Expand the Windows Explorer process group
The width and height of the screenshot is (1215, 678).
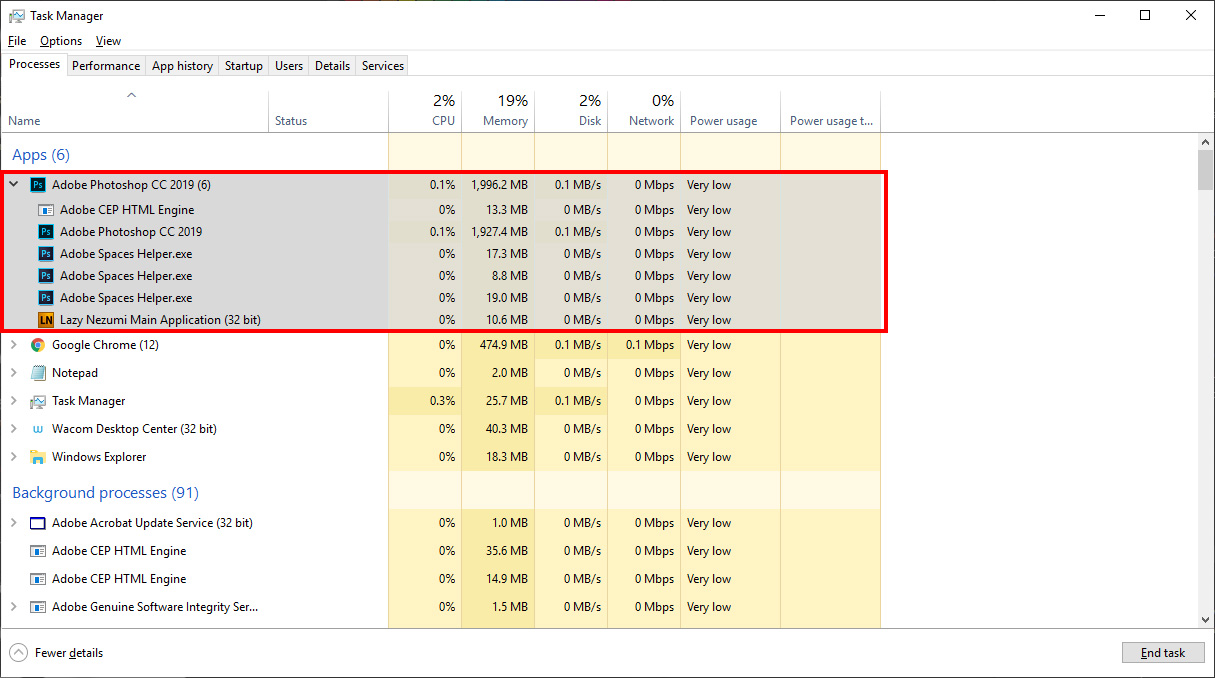14,457
